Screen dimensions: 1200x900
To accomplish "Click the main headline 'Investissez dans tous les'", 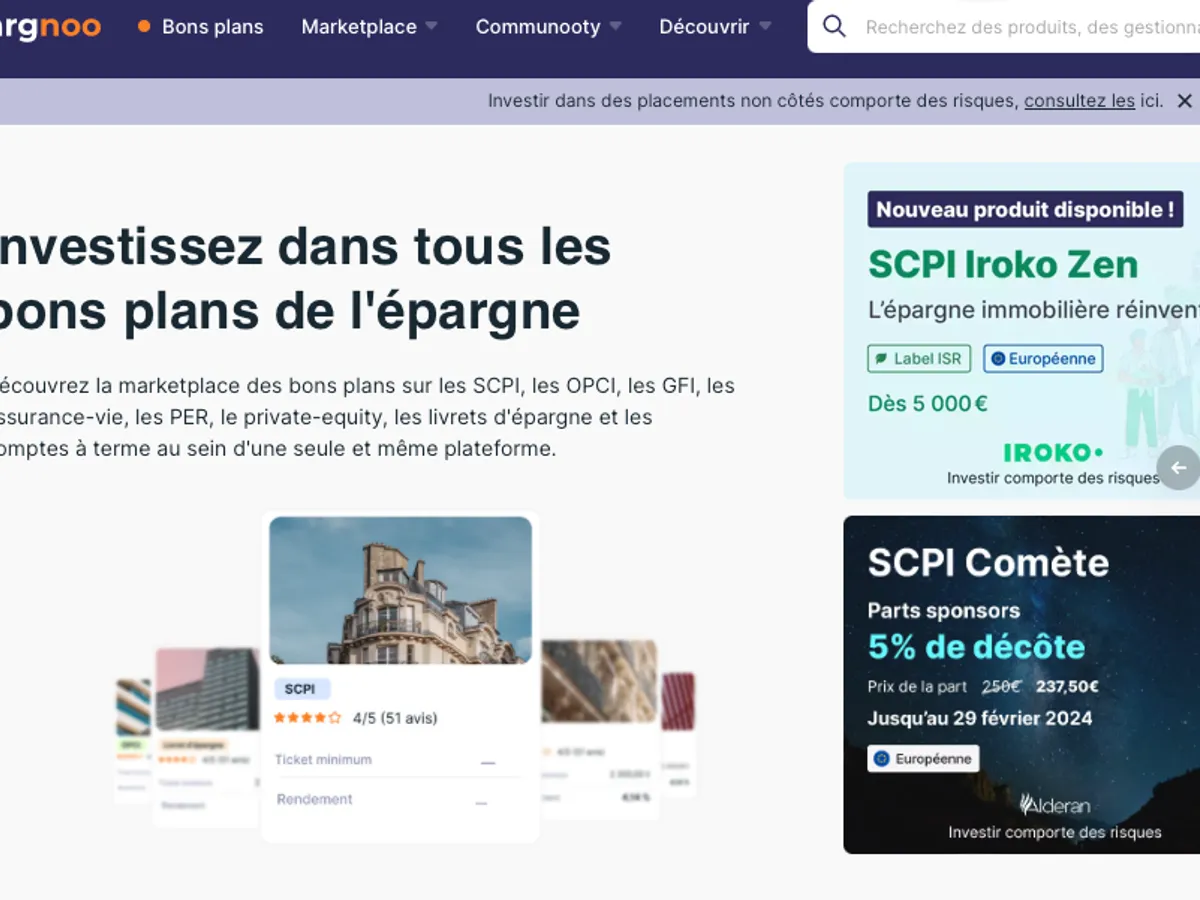I will click(x=304, y=246).
